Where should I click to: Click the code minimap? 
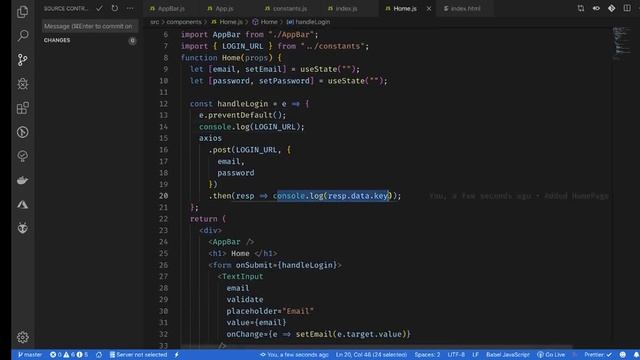622,43
